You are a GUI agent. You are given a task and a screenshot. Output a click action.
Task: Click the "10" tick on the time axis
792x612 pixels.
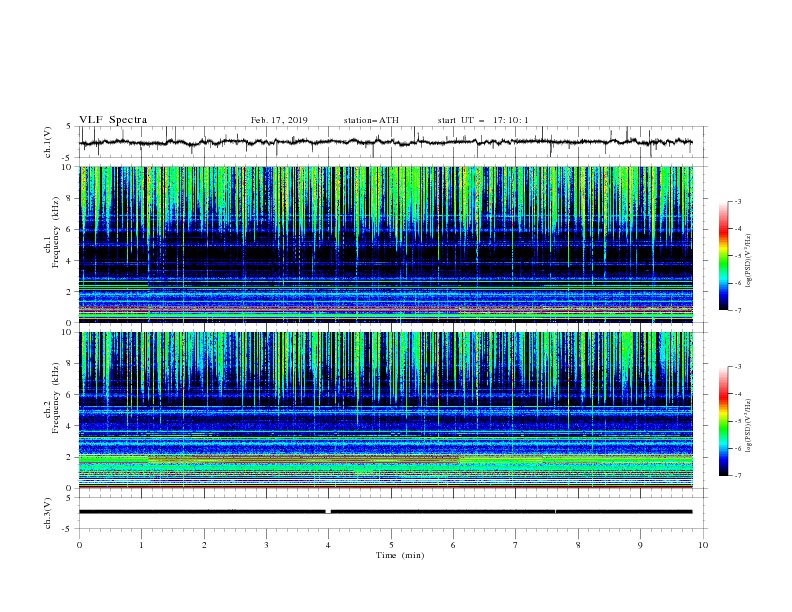pos(703,545)
